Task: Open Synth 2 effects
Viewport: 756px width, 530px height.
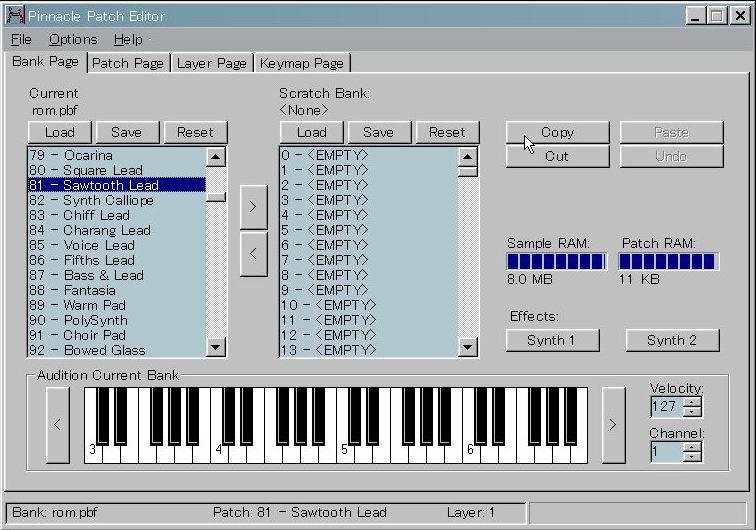Action: [672, 340]
